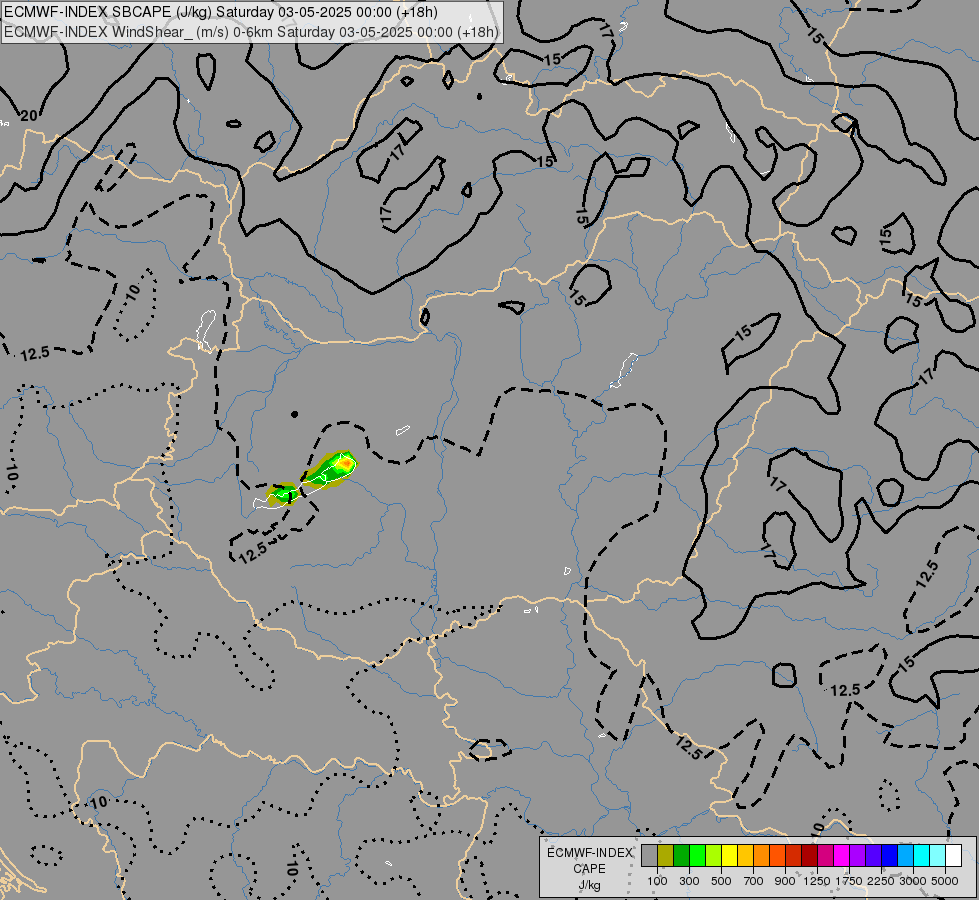
Task: Select the dark green CAPE legend swatch
Action: (x=681, y=855)
